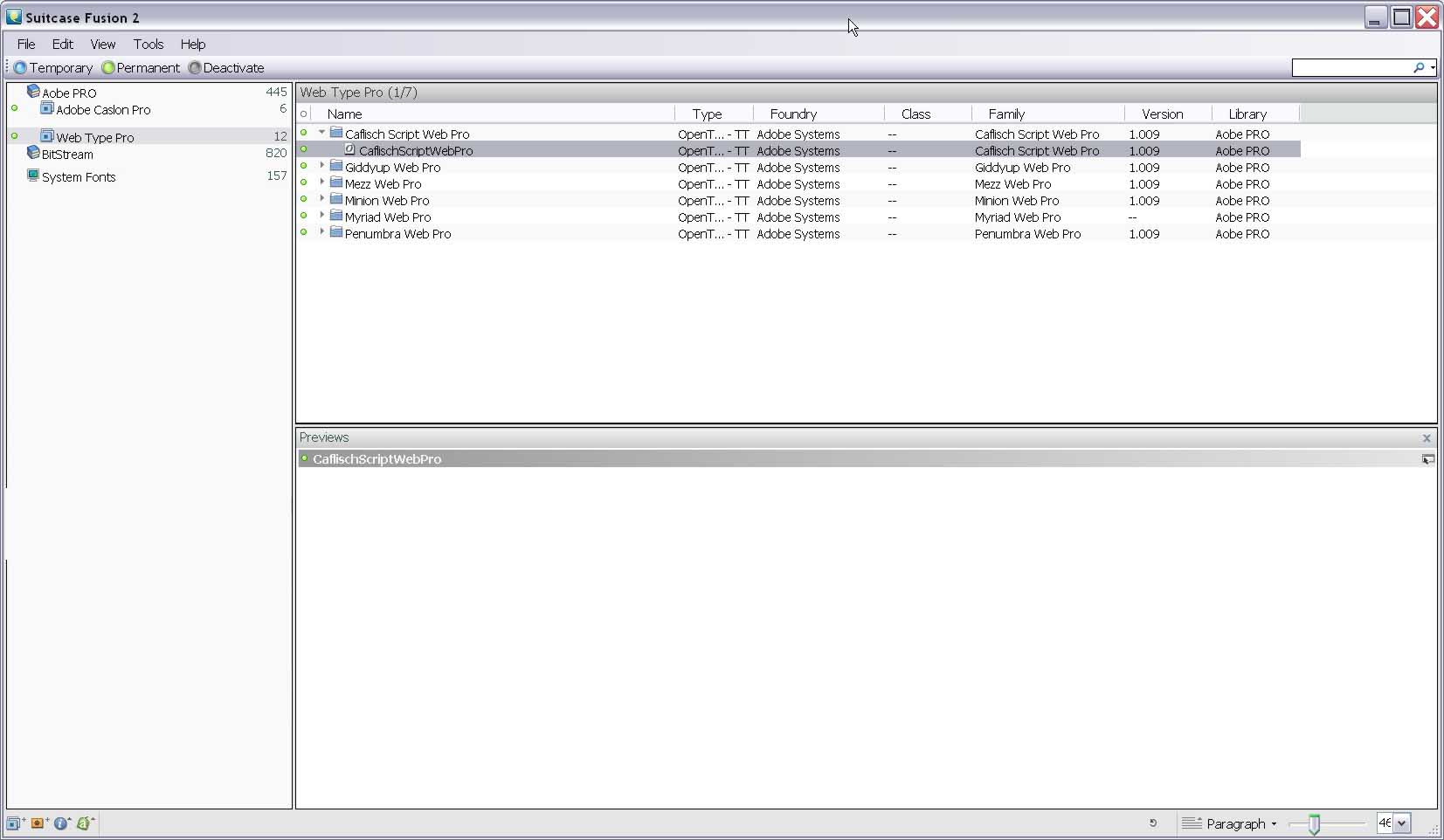Open the preview font size dropdown arrow
Image resolution: width=1444 pixels, height=840 pixels.
1402,823
